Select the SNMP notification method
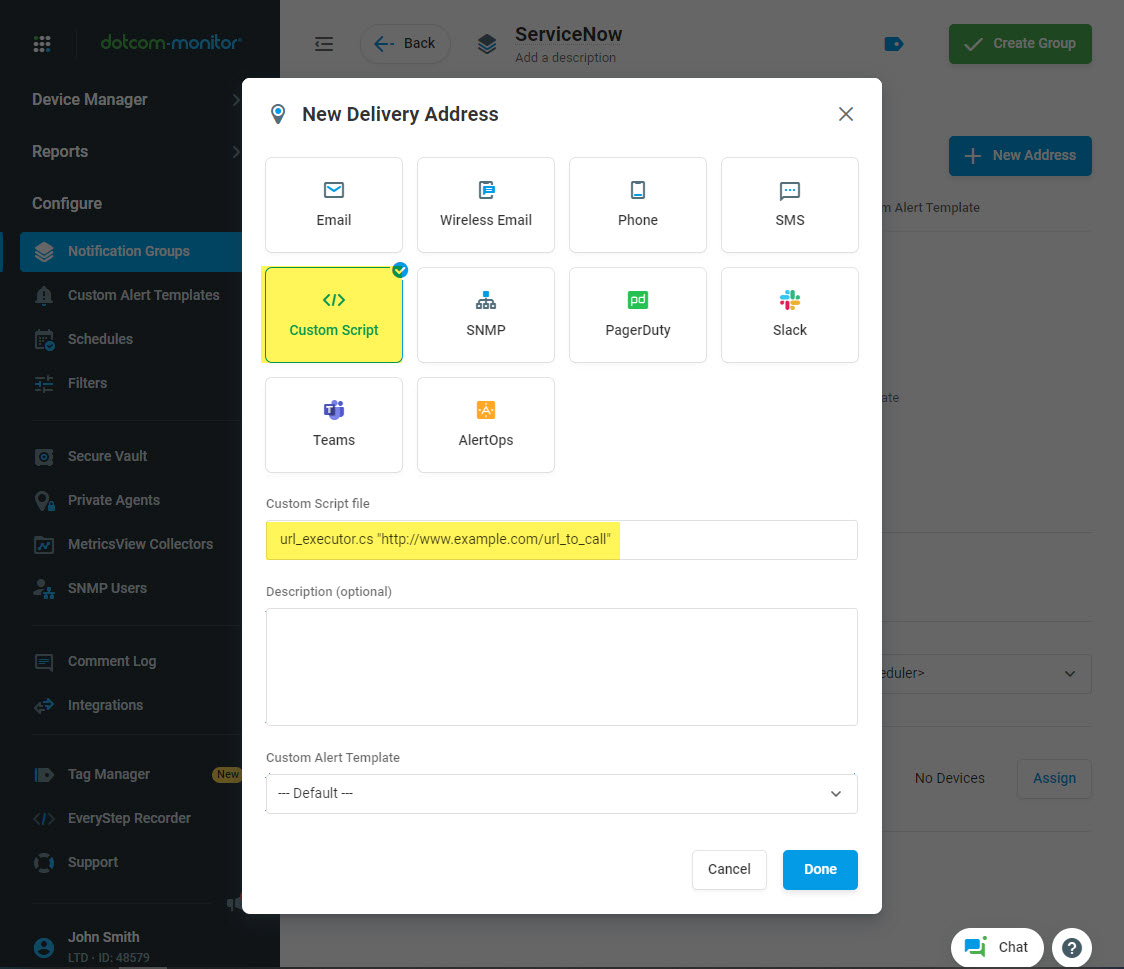 click(486, 315)
